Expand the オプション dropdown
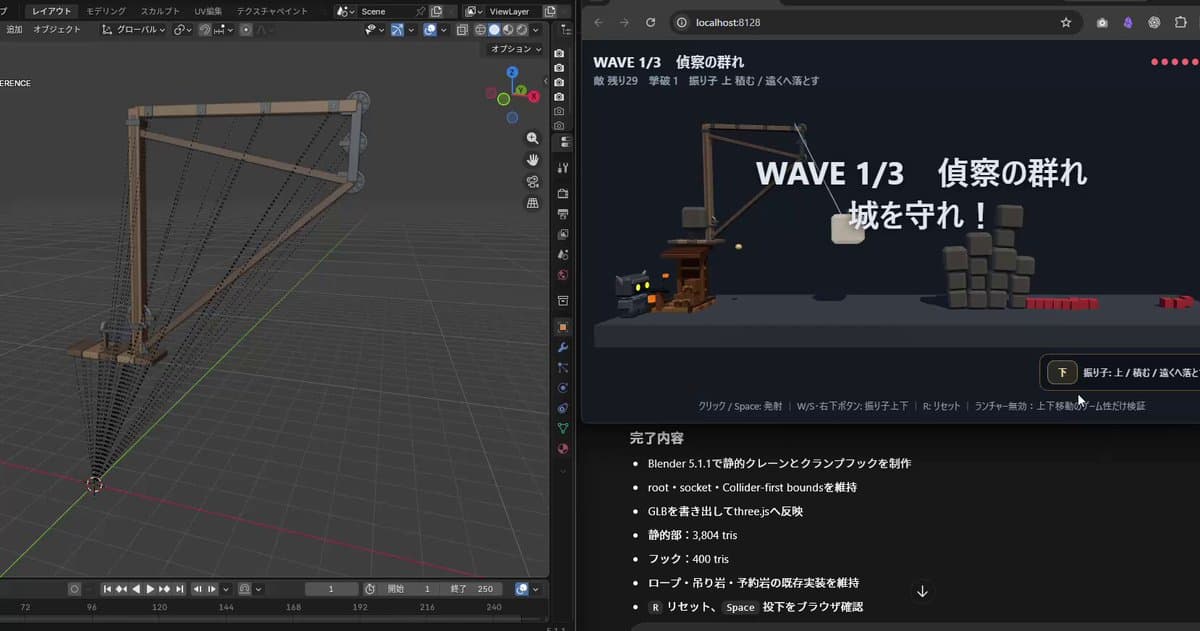Image resolution: width=1200 pixels, height=631 pixels. click(516, 49)
